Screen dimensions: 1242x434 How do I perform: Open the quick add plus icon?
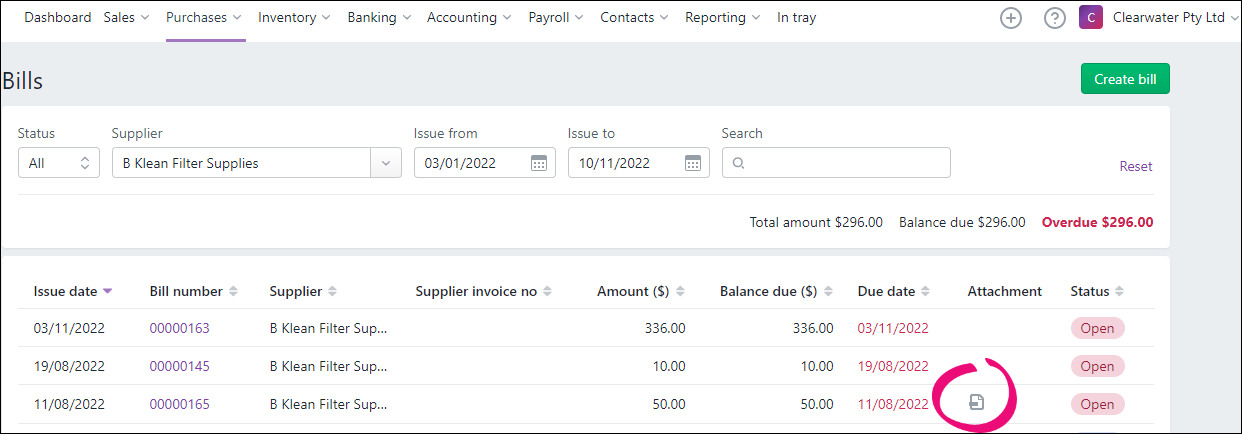click(1011, 18)
